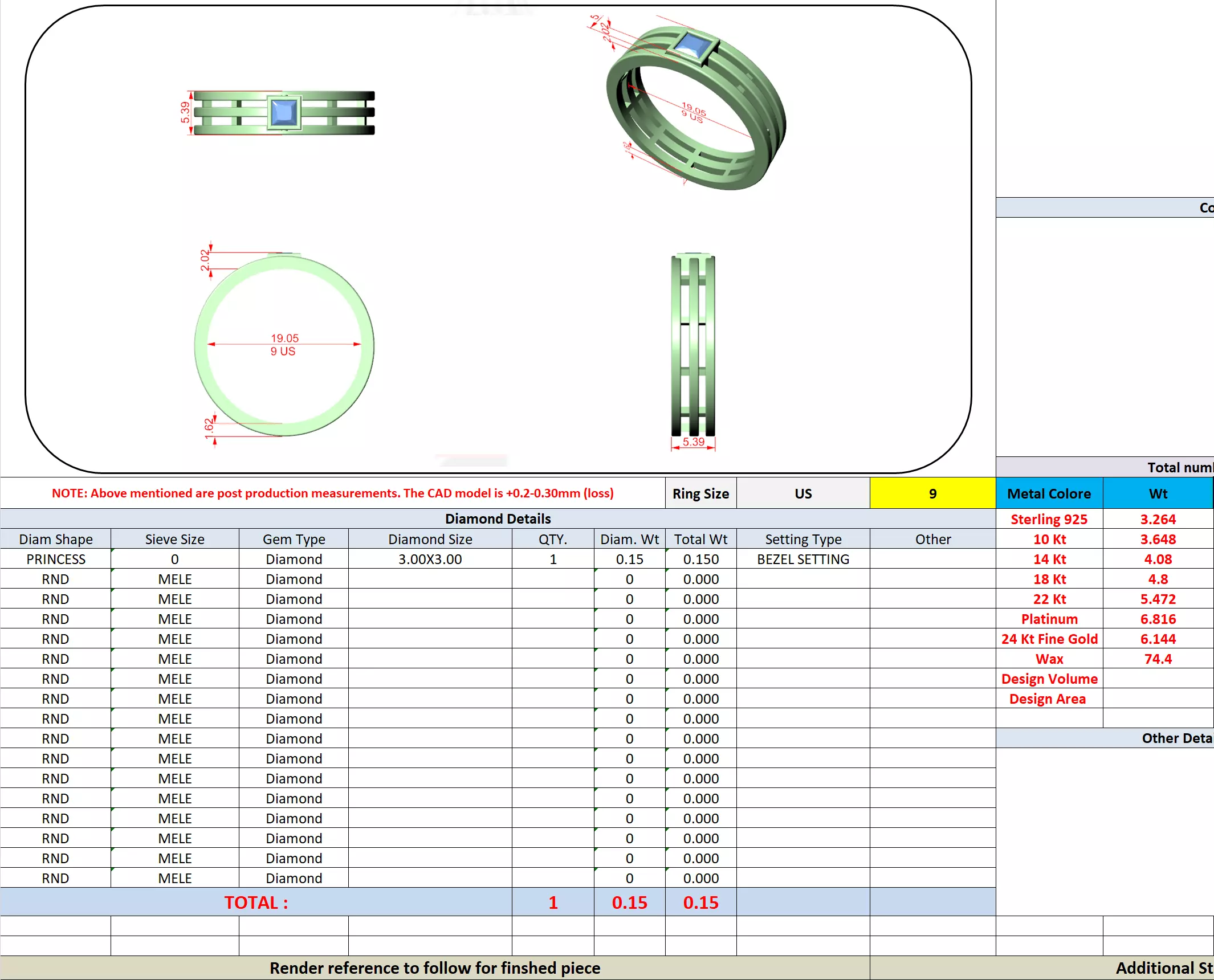Select the Diamond Details header cell
The width and height of the screenshot is (1214, 980).
498,518
